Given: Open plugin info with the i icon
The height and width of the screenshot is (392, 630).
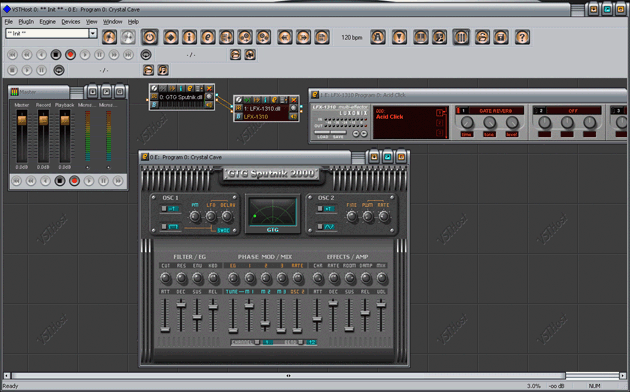Looking at the screenshot, I should coord(189,37).
